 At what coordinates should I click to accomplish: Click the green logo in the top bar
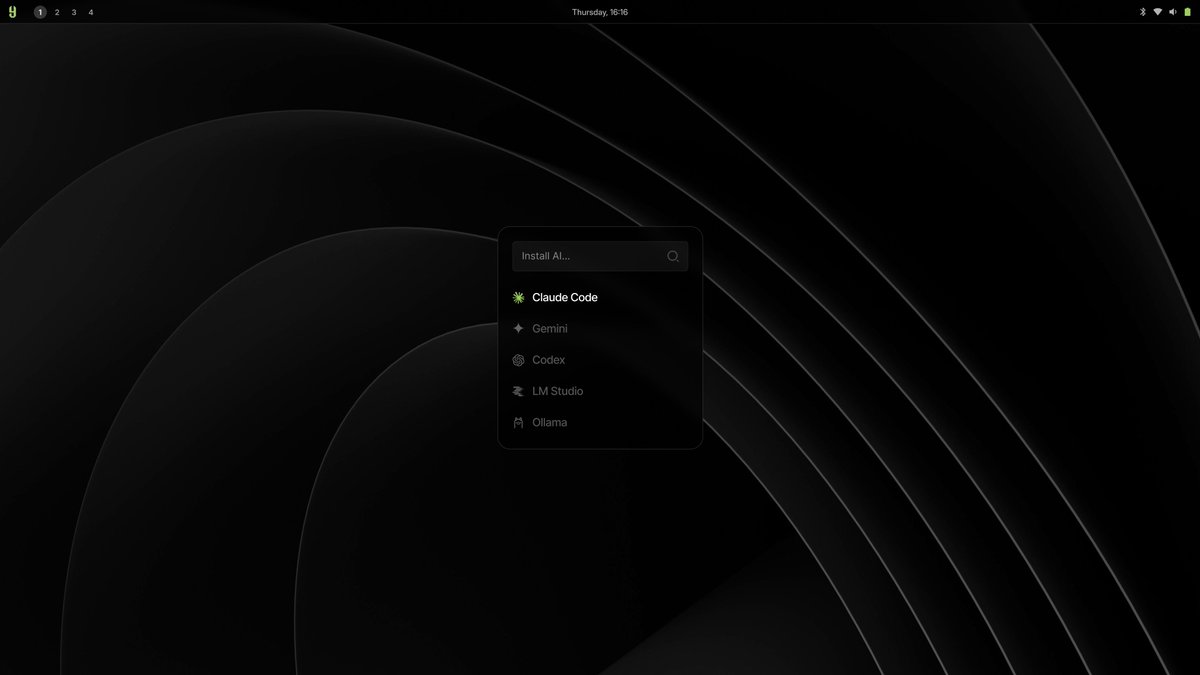point(12,12)
